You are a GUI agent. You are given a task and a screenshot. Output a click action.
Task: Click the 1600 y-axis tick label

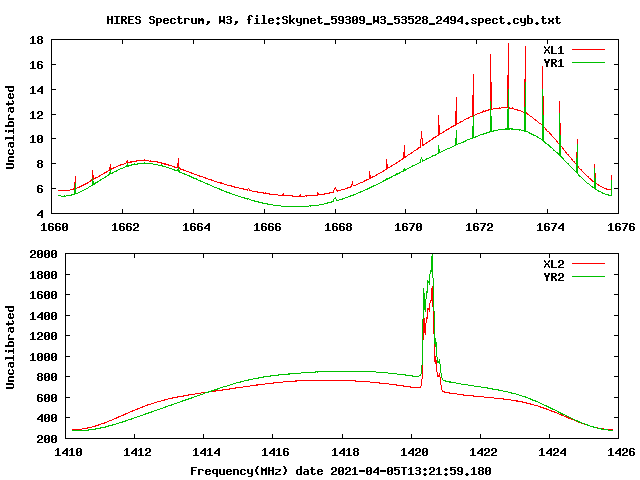43,295
